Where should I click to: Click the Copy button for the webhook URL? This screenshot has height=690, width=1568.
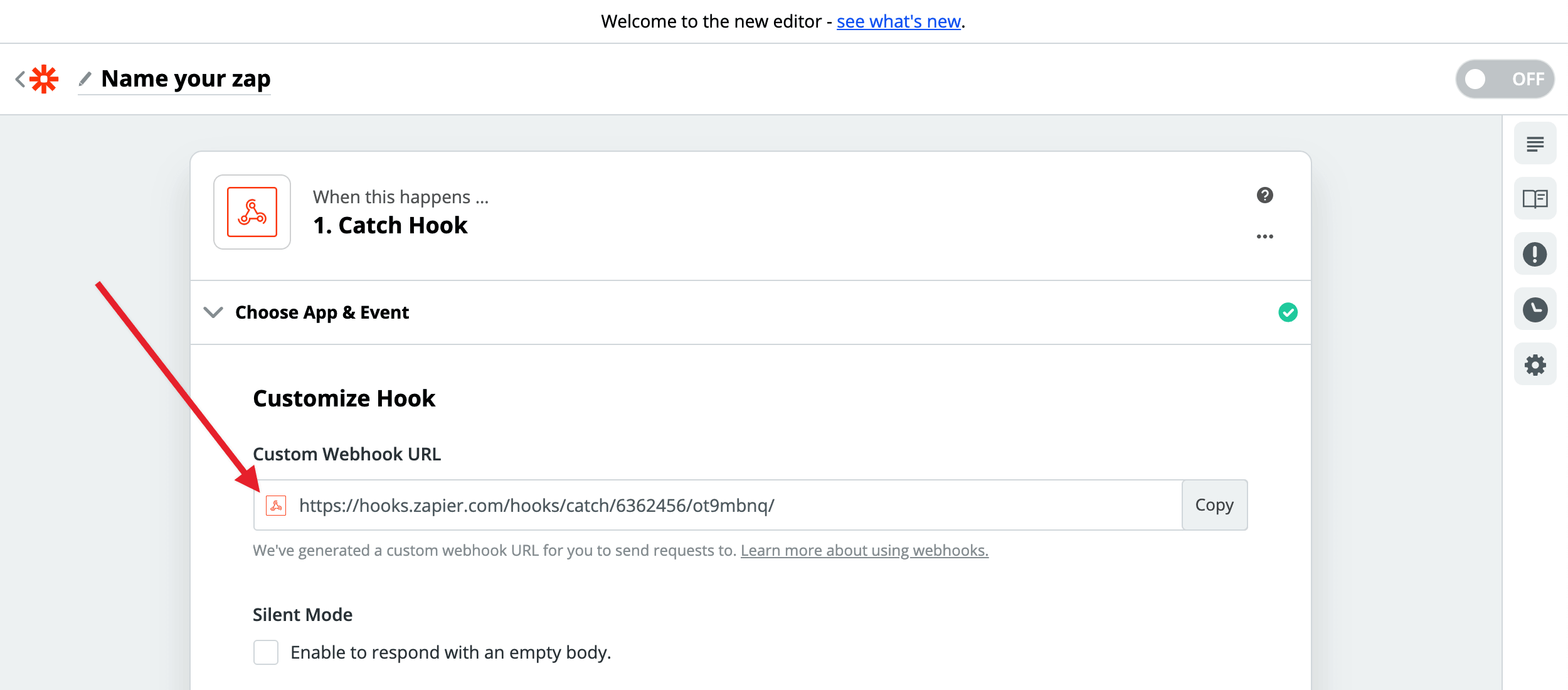pos(1214,505)
